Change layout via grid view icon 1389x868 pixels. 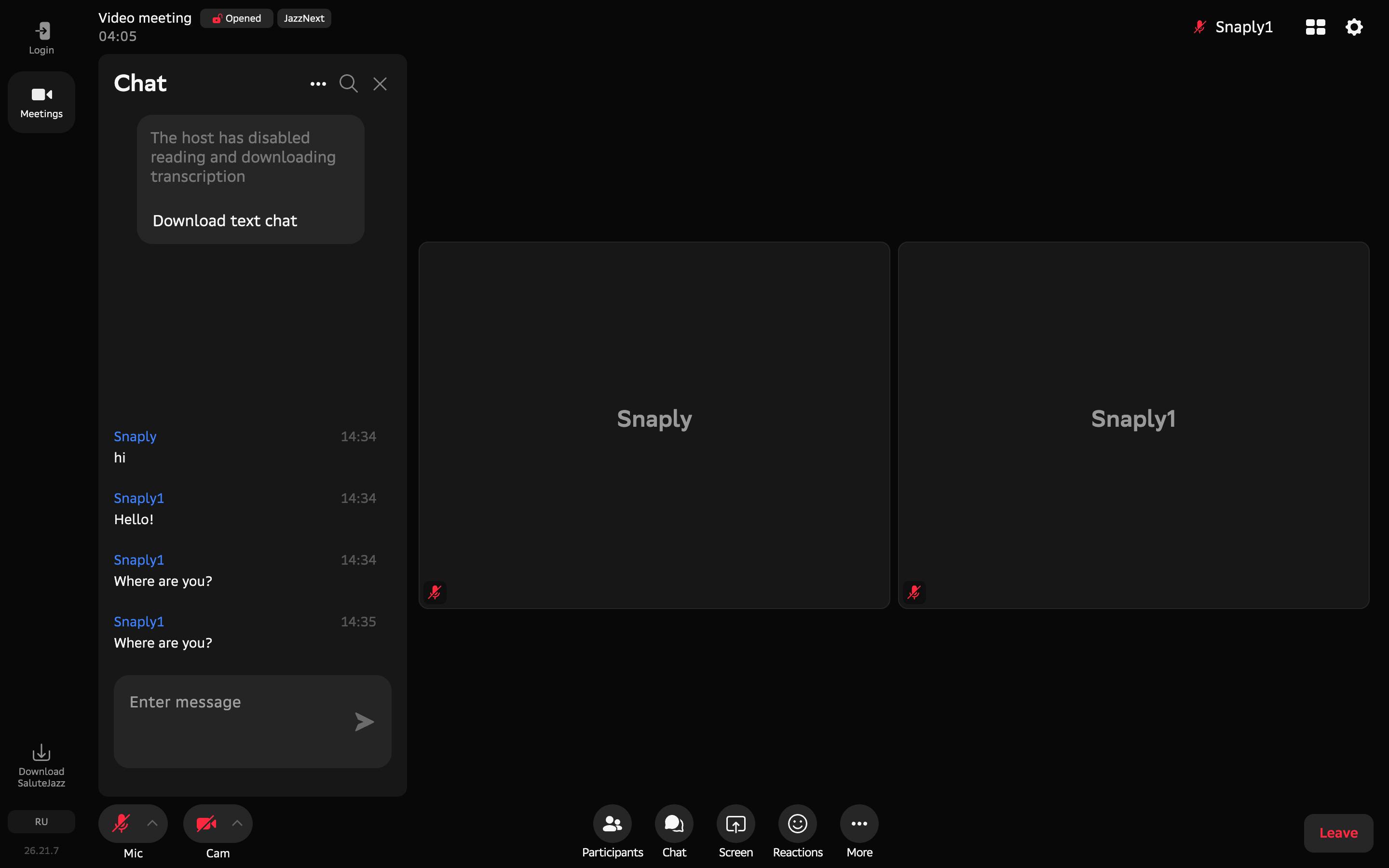coord(1316,27)
